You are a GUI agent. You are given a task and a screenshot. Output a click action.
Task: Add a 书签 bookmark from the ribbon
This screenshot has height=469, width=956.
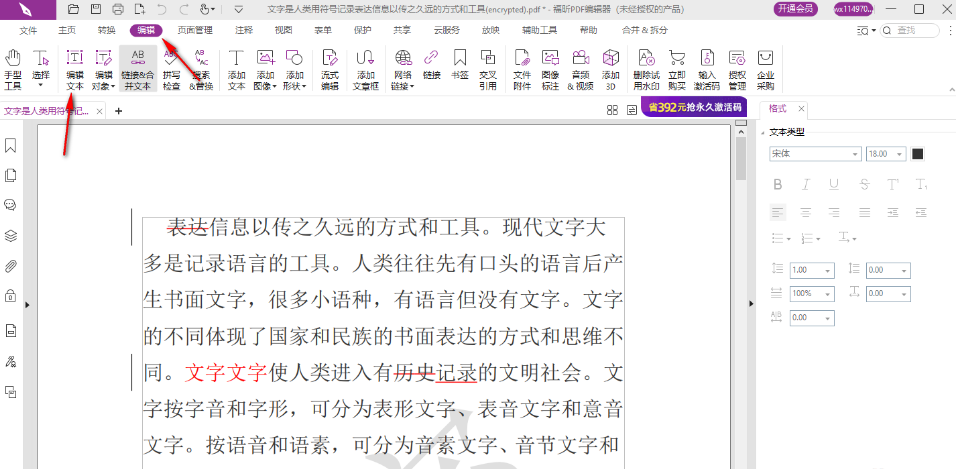pyautogui.click(x=459, y=64)
